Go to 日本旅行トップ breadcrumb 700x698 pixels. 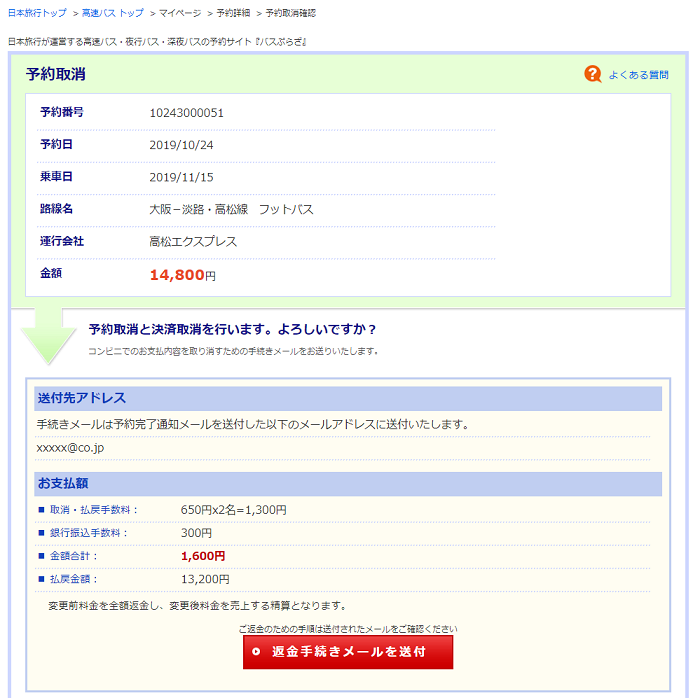[x=37, y=13]
